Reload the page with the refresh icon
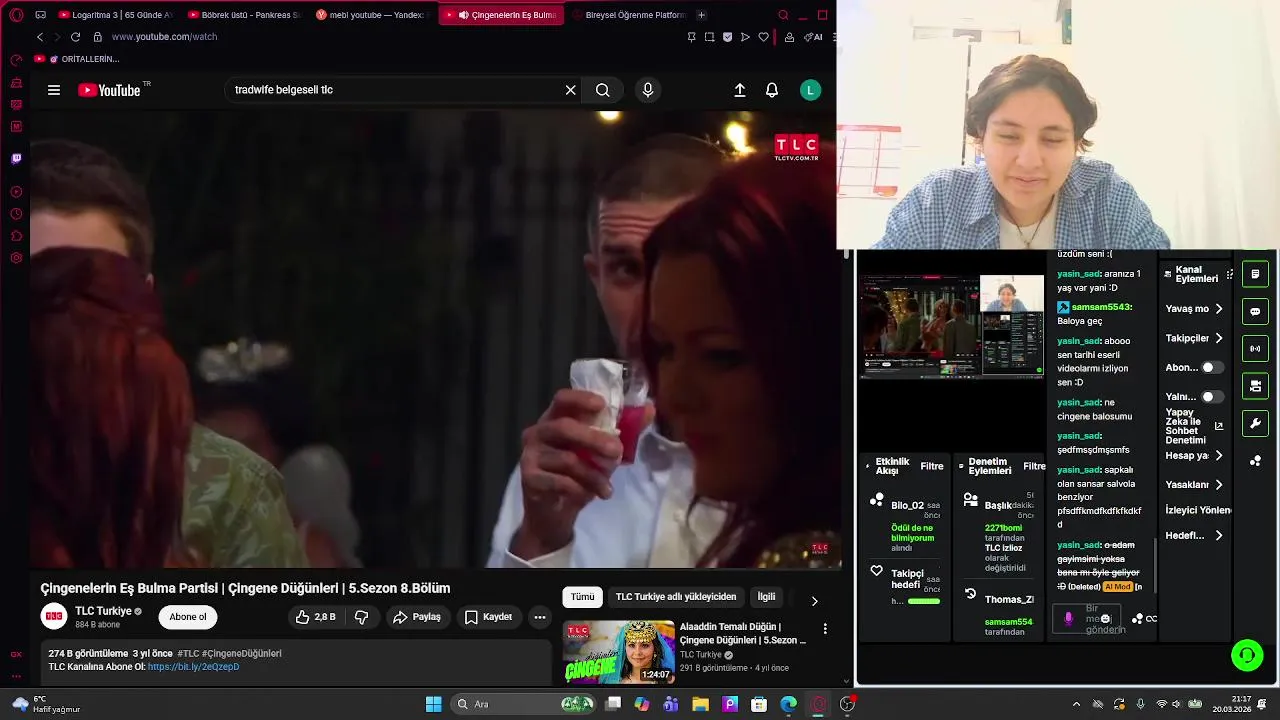1280x720 pixels. [75, 37]
